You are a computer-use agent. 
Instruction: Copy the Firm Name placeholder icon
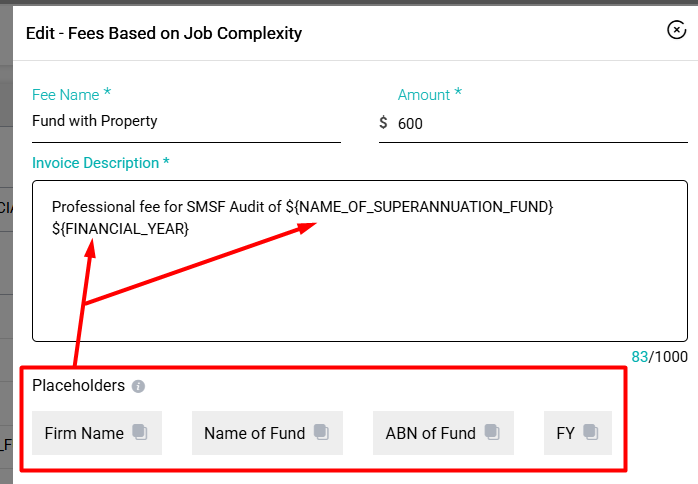[140, 432]
